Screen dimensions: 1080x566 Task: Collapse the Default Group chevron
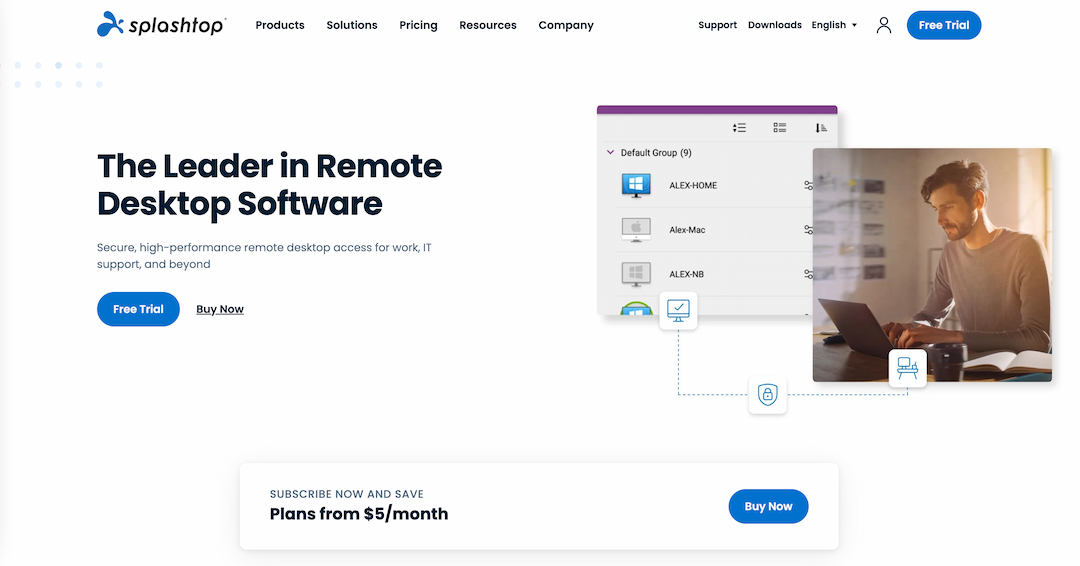click(x=610, y=152)
